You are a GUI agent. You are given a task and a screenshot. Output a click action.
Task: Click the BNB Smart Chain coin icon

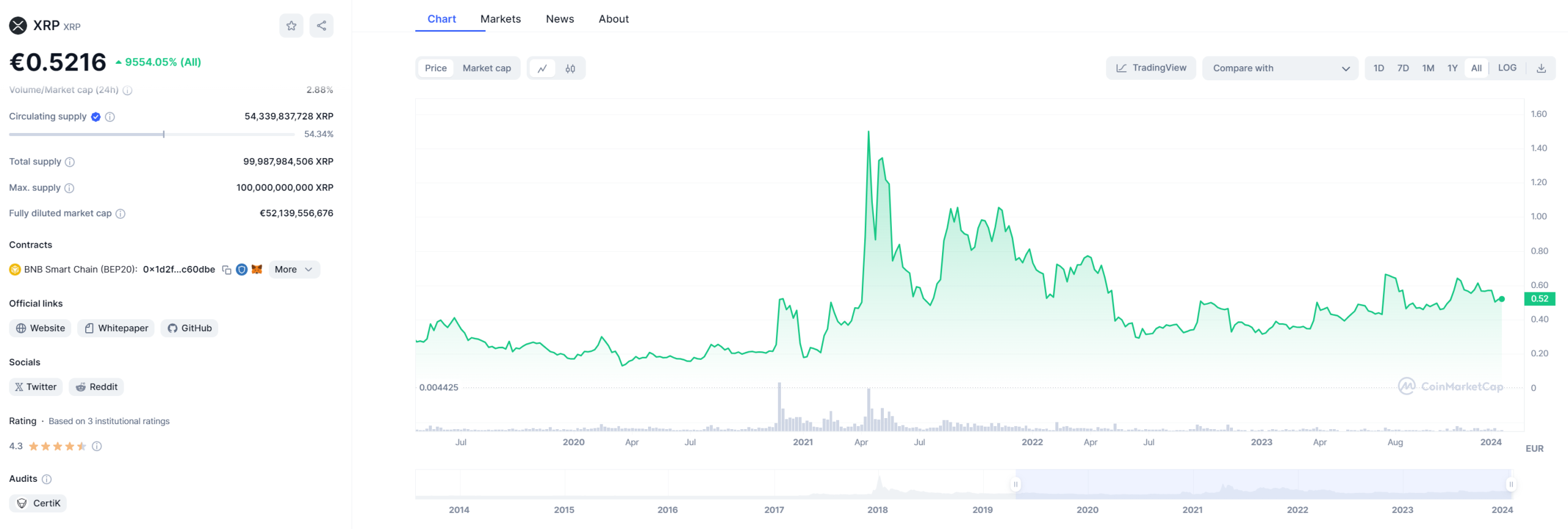(x=15, y=270)
